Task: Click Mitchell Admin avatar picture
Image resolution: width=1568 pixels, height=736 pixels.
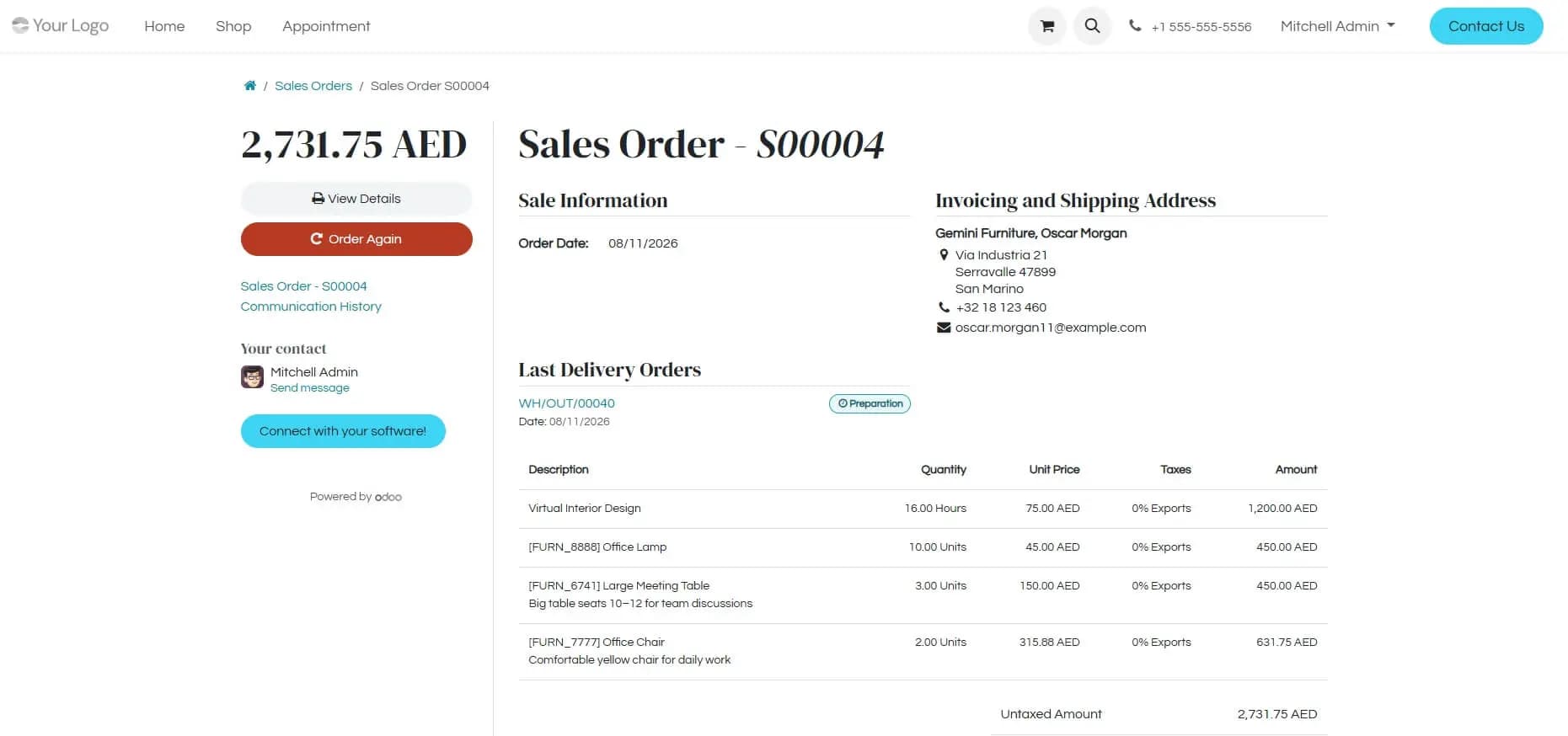Action: click(x=252, y=376)
